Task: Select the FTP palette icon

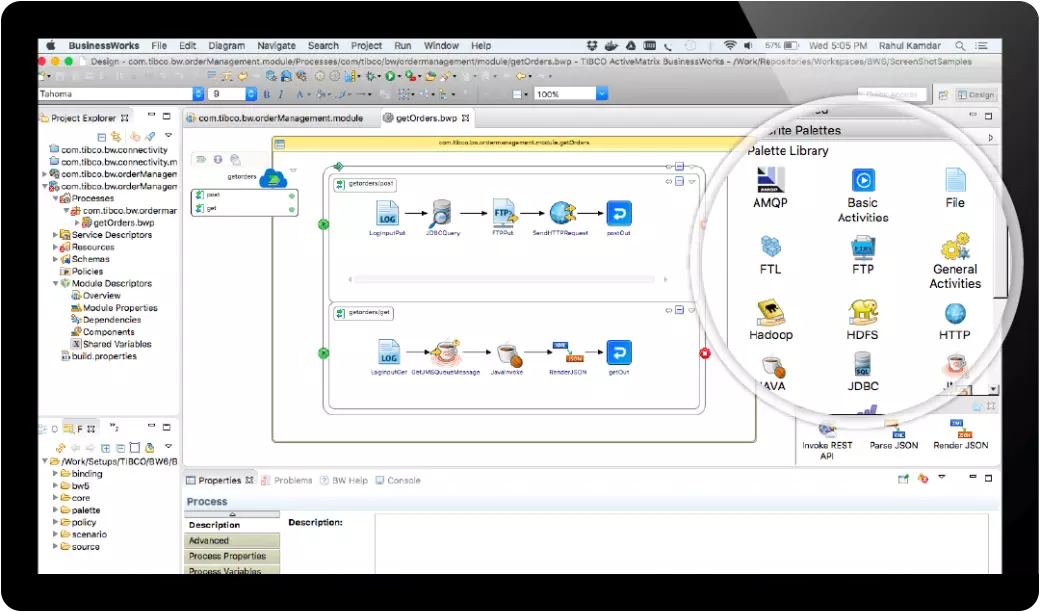Action: click(863, 247)
